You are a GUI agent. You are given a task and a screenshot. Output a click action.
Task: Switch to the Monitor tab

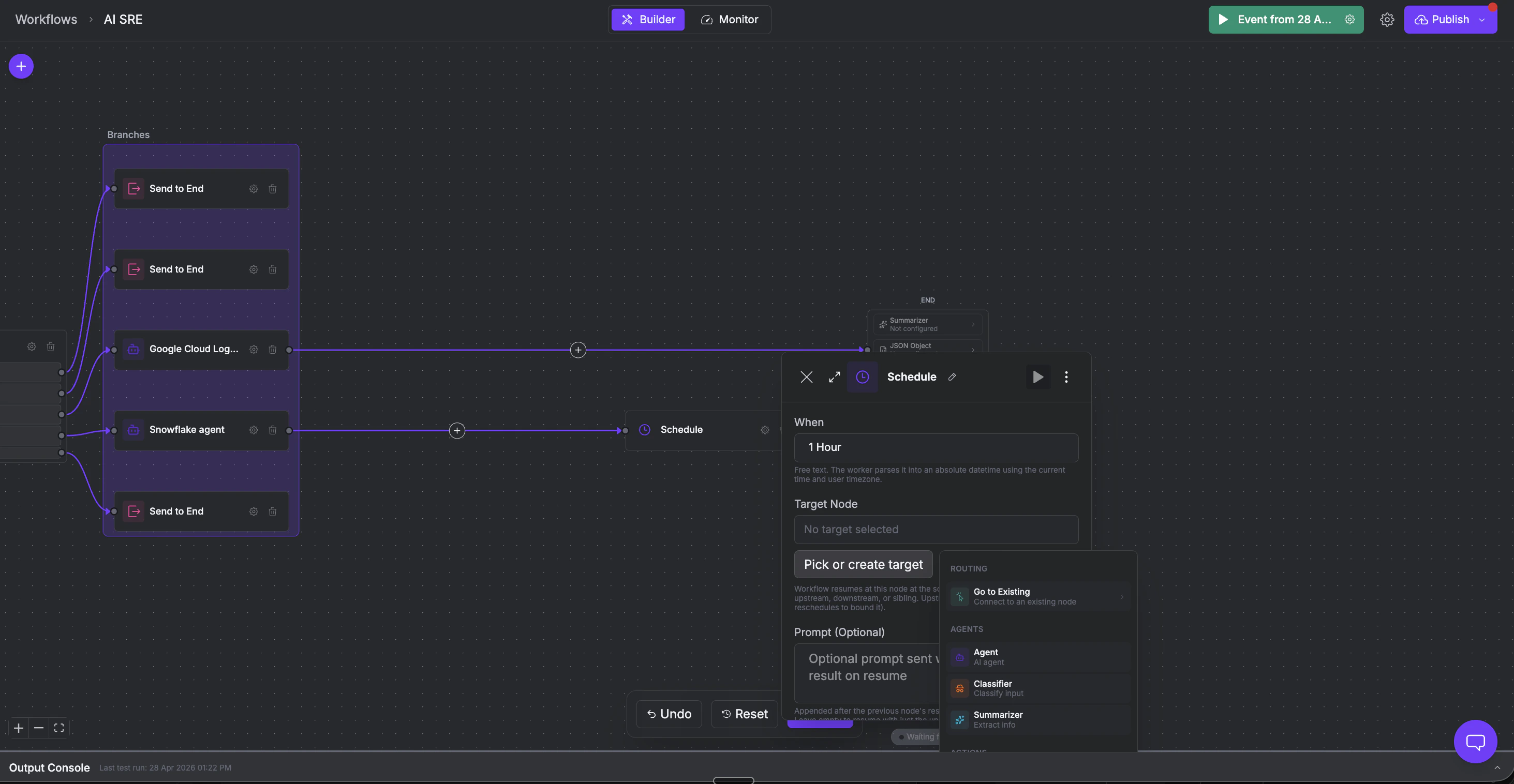tap(730, 19)
